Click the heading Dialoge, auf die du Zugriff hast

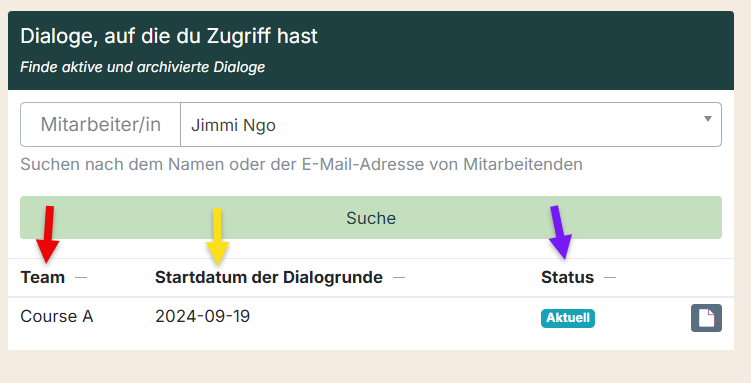pos(169,36)
